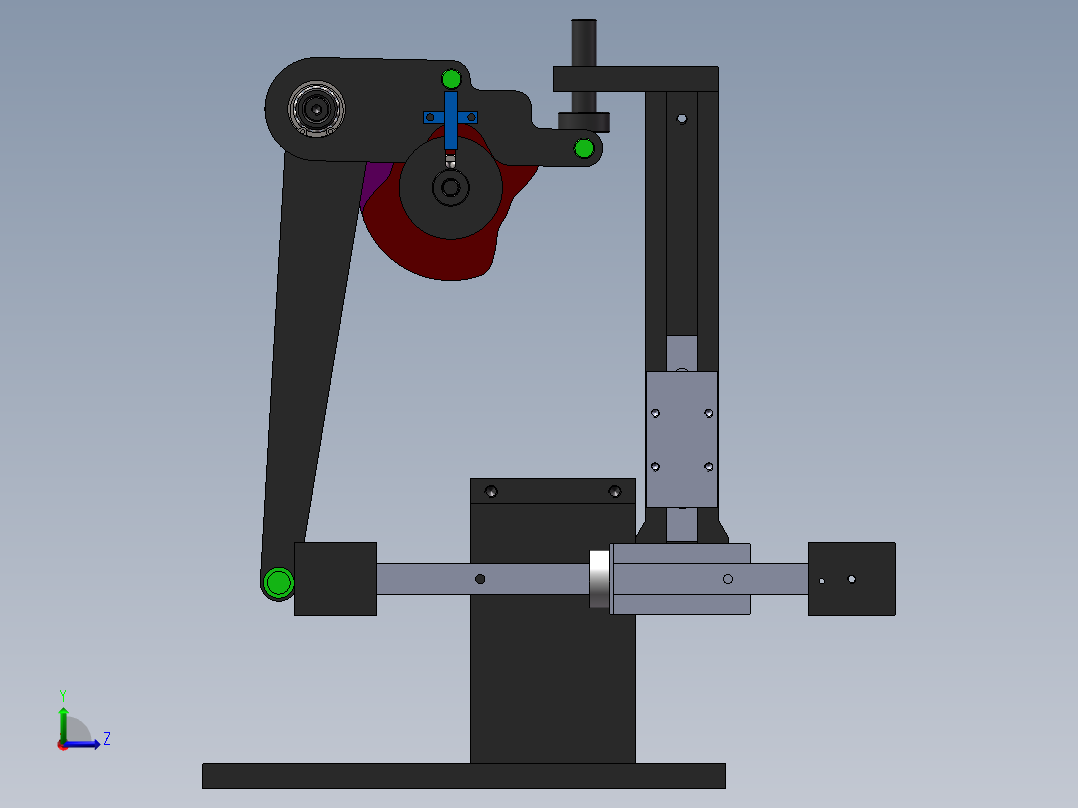1078x808 pixels.
Task: Select the dark red cam body
Action: pos(440,258)
